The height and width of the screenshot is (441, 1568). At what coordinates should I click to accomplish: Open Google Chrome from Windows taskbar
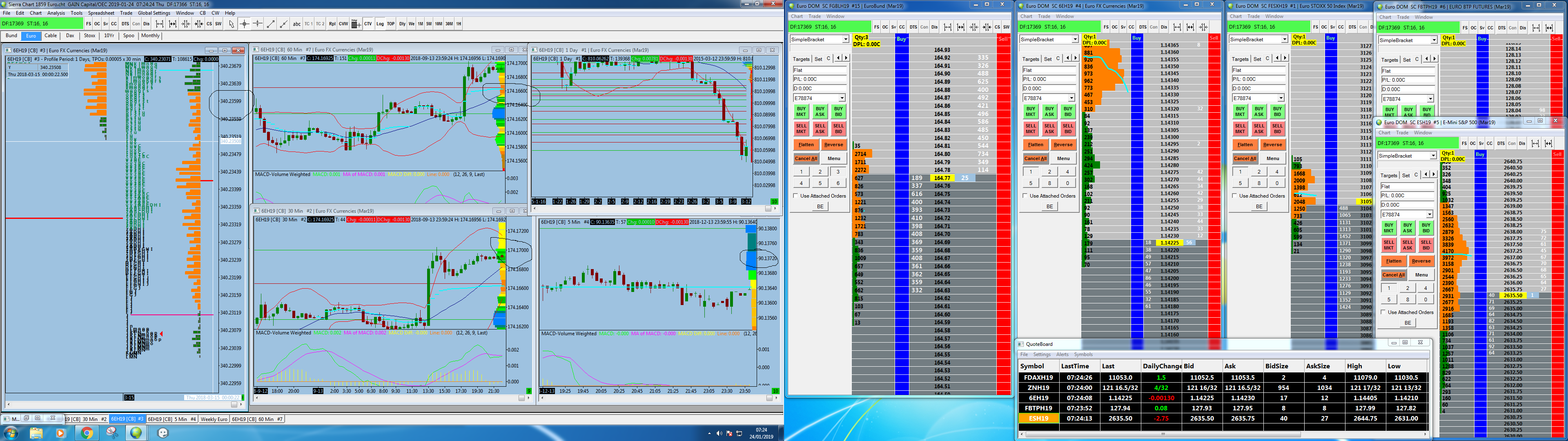tap(87, 433)
